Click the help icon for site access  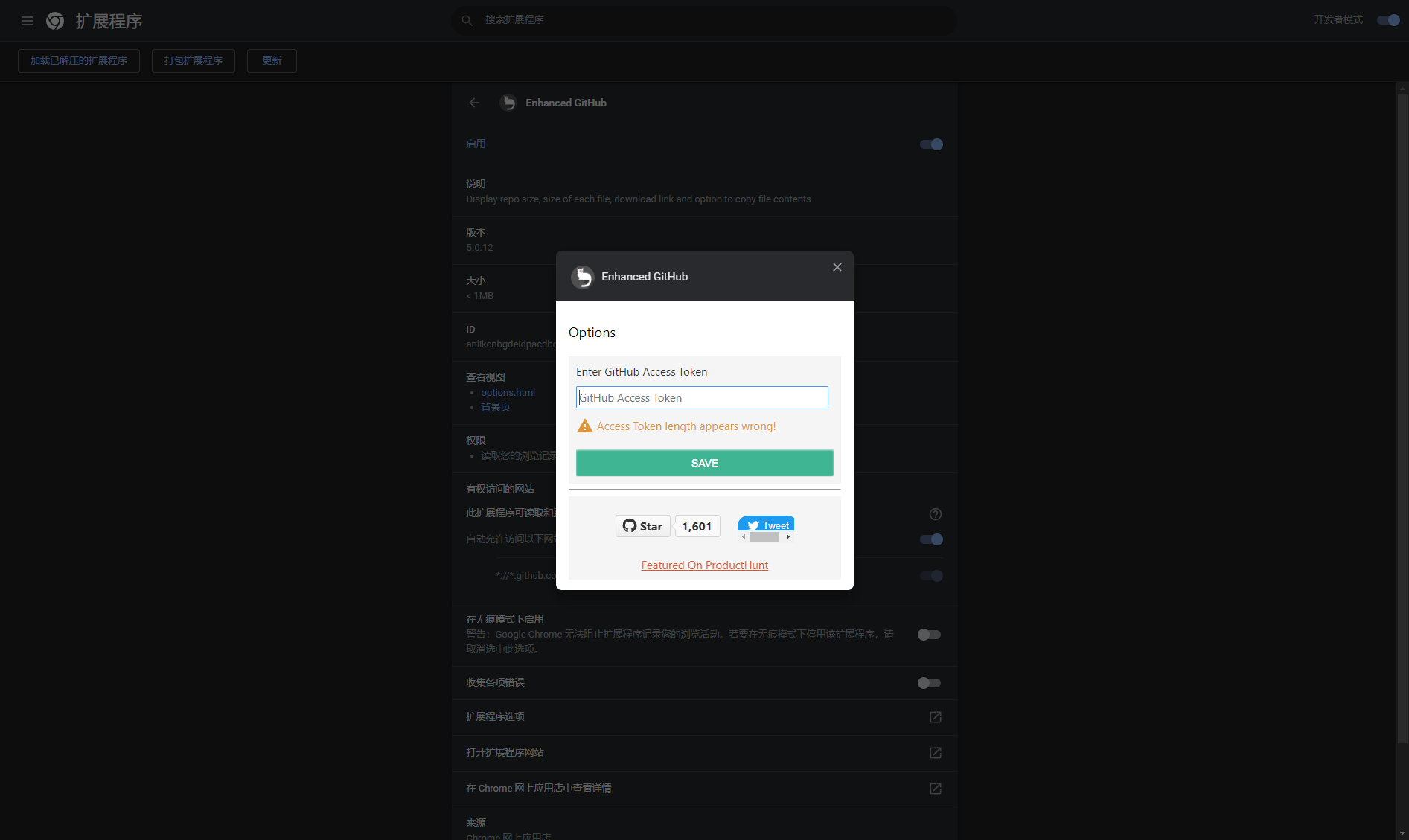(x=936, y=514)
